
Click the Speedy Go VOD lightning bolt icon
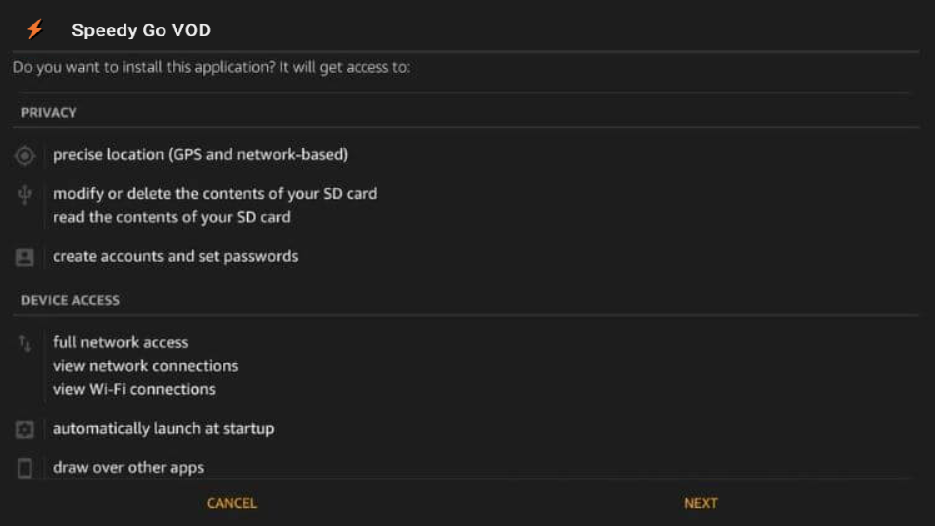click(x=35, y=29)
